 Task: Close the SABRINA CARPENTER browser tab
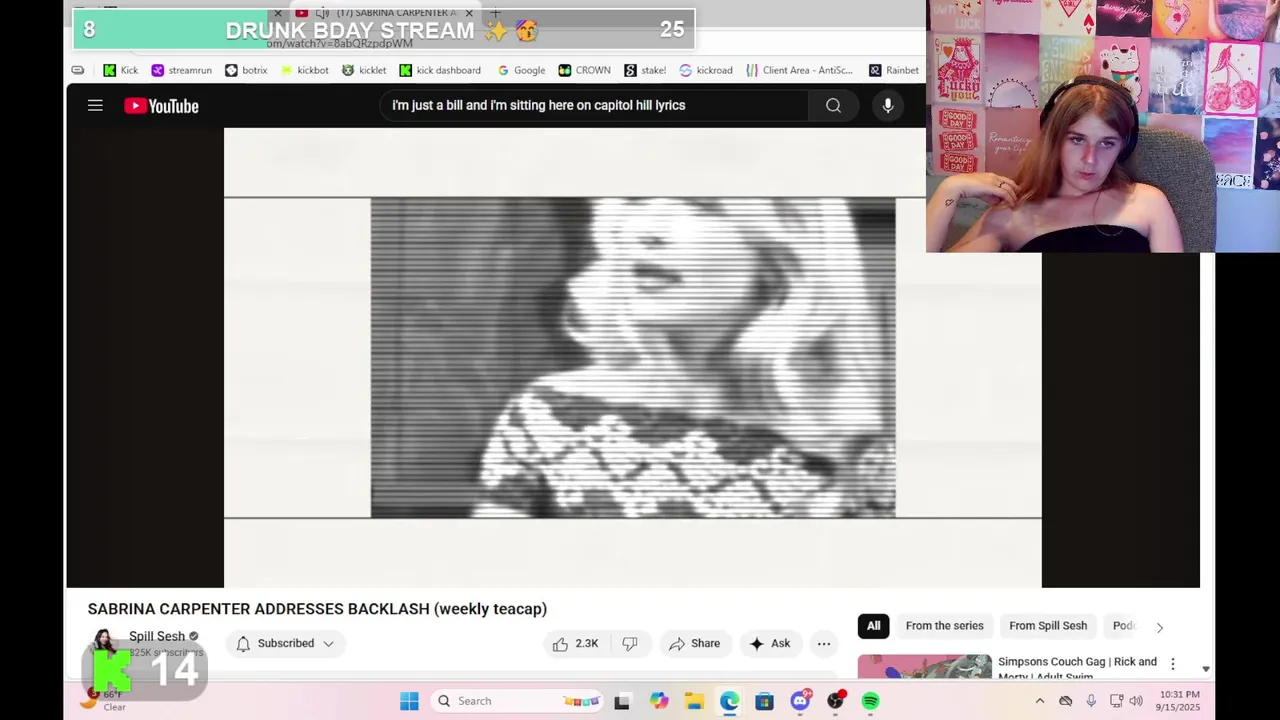point(469,13)
